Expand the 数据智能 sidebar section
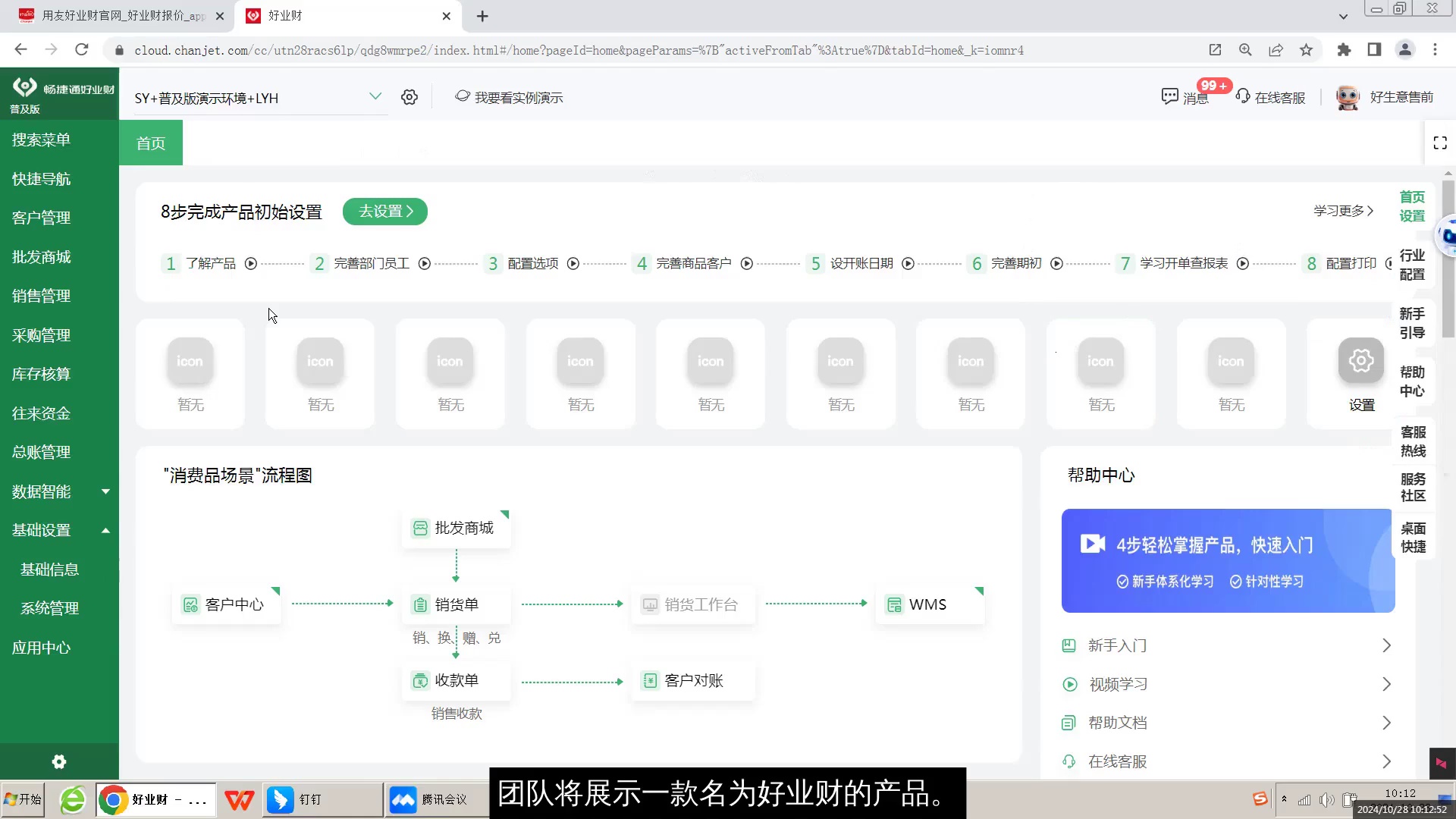Viewport: 1456px width, 819px height. pos(106,491)
